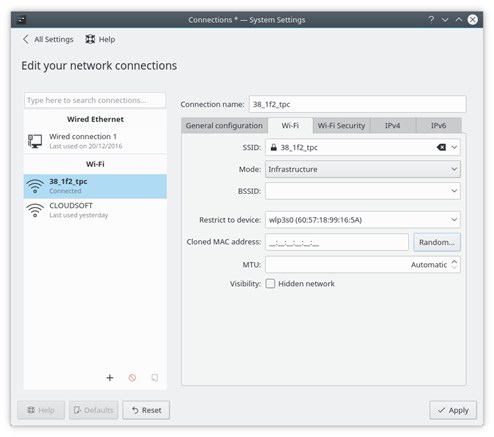The height and width of the screenshot is (437, 494).
Task: Adjust the MTU spinner arrows
Action: point(454,265)
